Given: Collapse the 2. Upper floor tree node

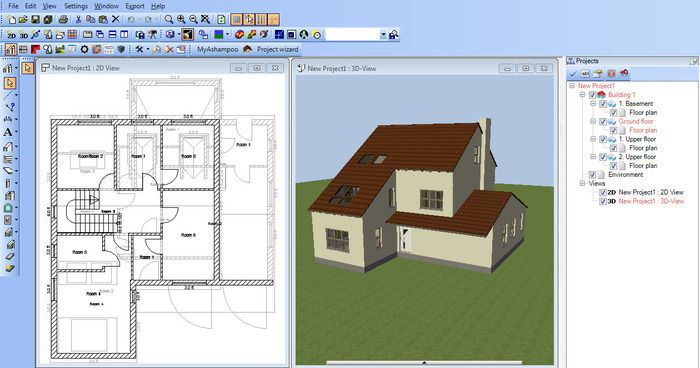Looking at the screenshot, I should 593,157.
